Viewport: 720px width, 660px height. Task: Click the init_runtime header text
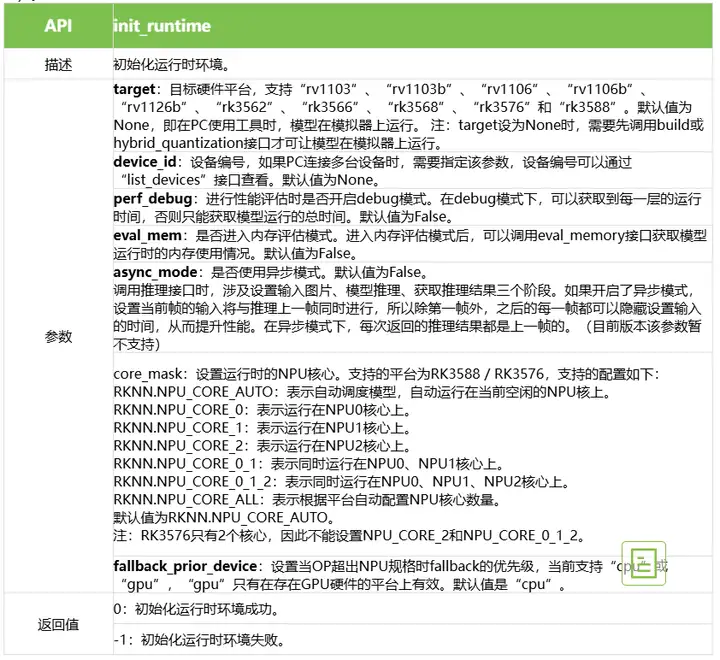point(162,26)
